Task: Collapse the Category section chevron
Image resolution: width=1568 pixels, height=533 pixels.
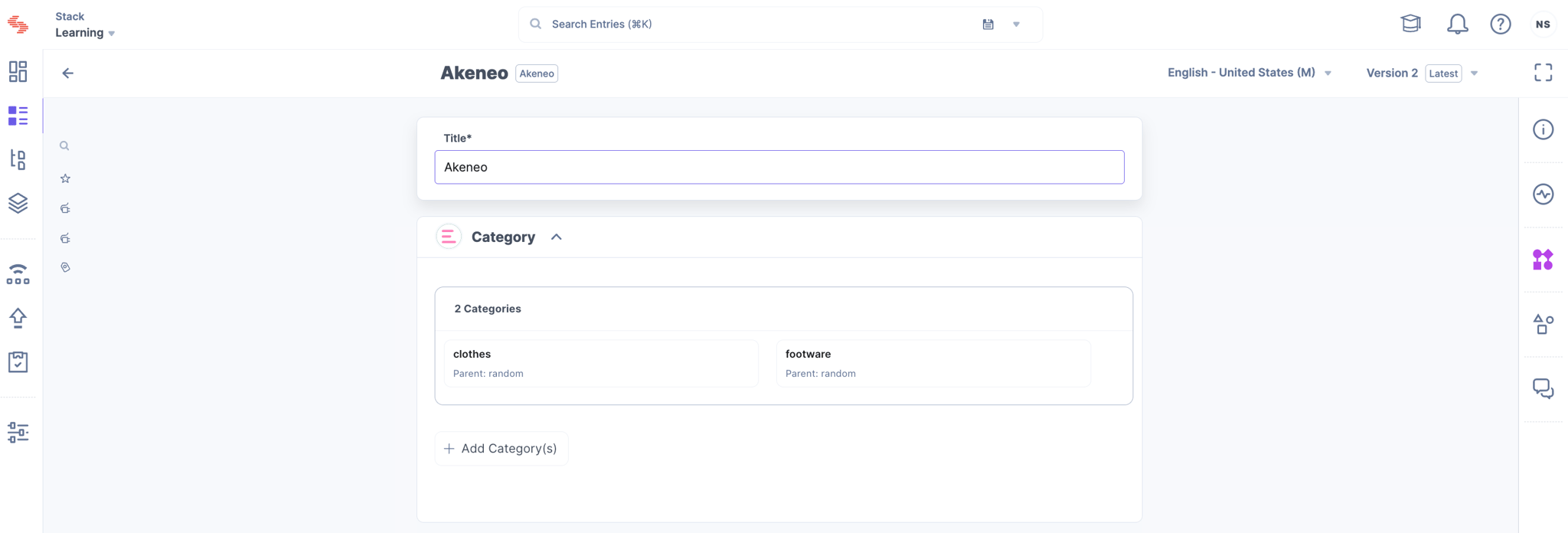Action: pyautogui.click(x=557, y=237)
